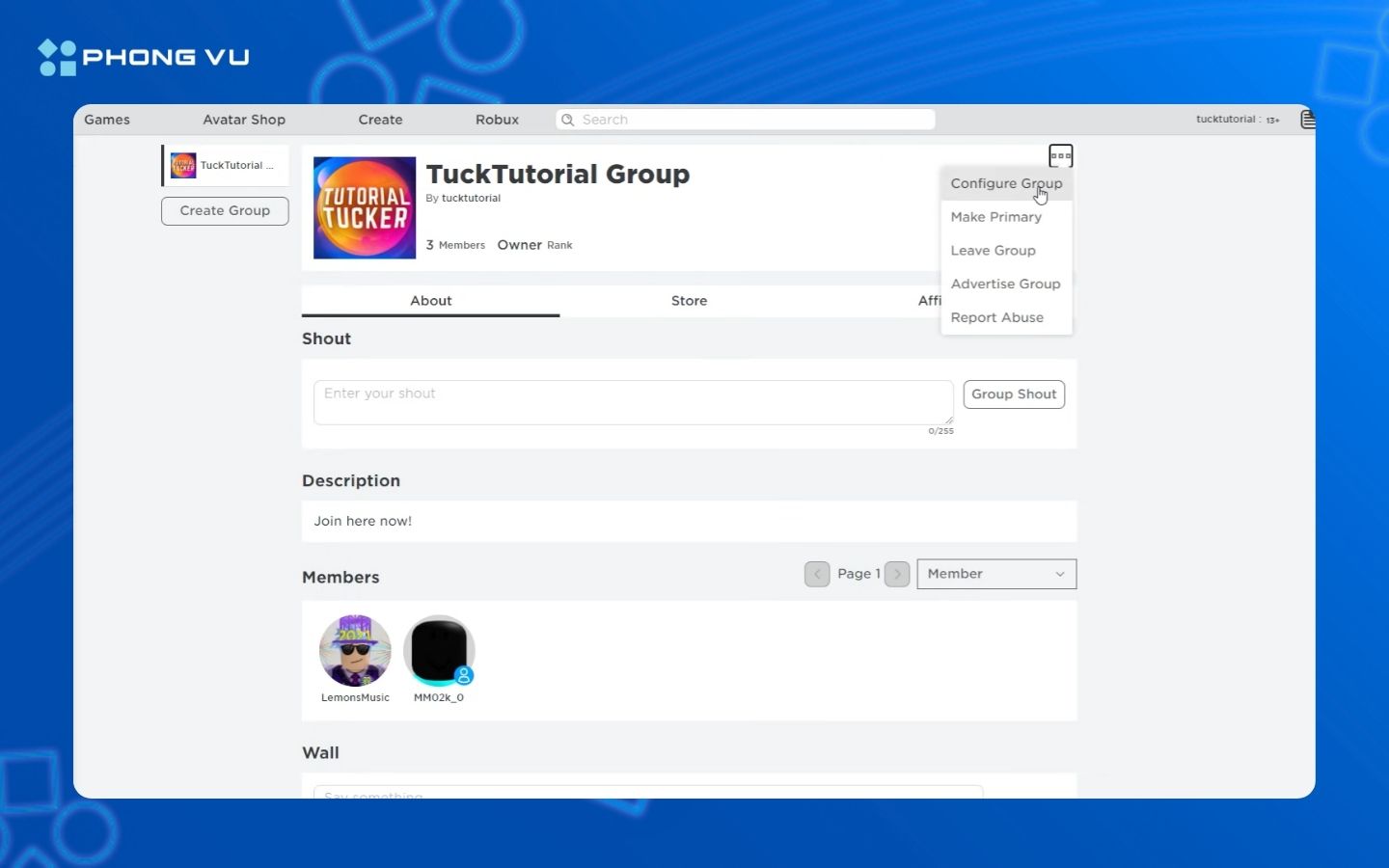1389x868 pixels.
Task: Choose Configure Group from the menu
Action: click(x=1005, y=183)
